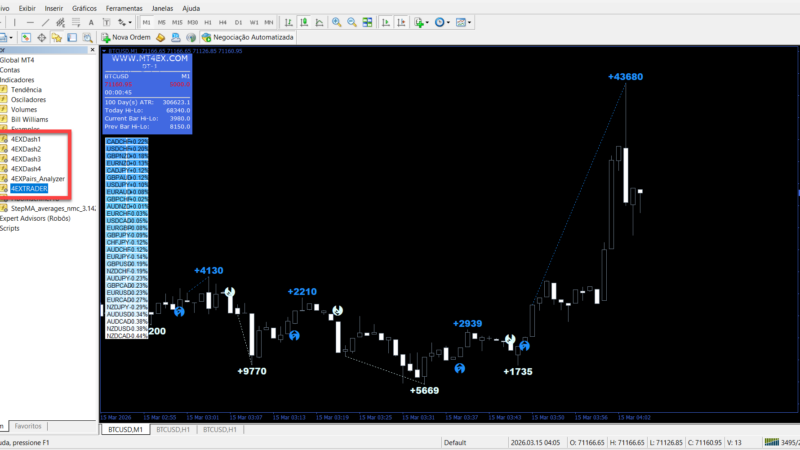Toggle chart auto scroll
This screenshot has height=450, width=800.
coord(386,22)
